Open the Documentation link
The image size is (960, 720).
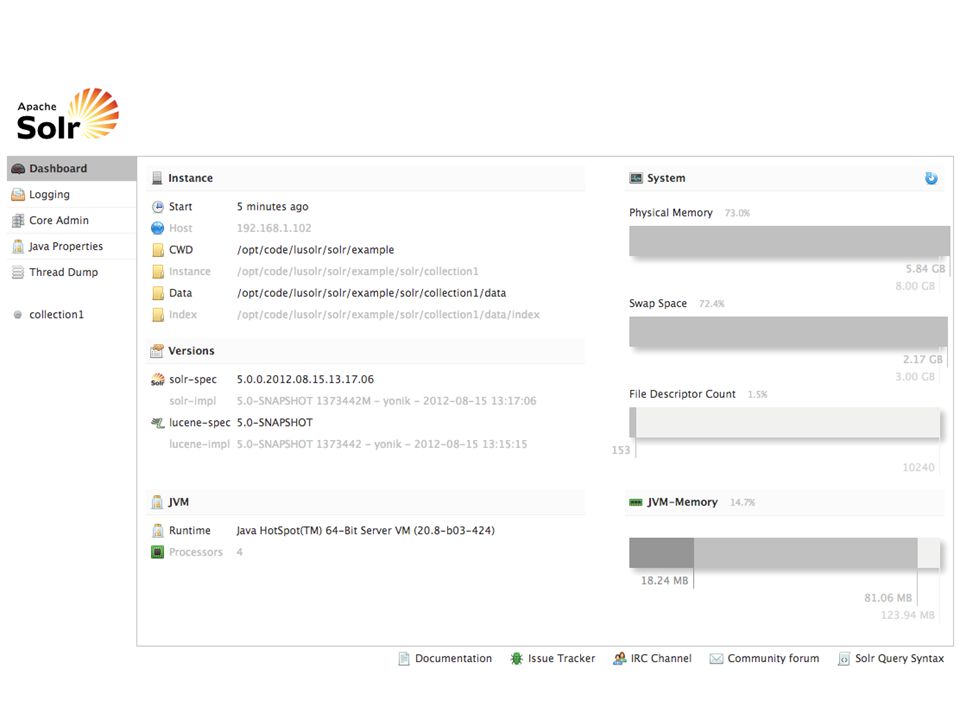click(x=453, y=659)
